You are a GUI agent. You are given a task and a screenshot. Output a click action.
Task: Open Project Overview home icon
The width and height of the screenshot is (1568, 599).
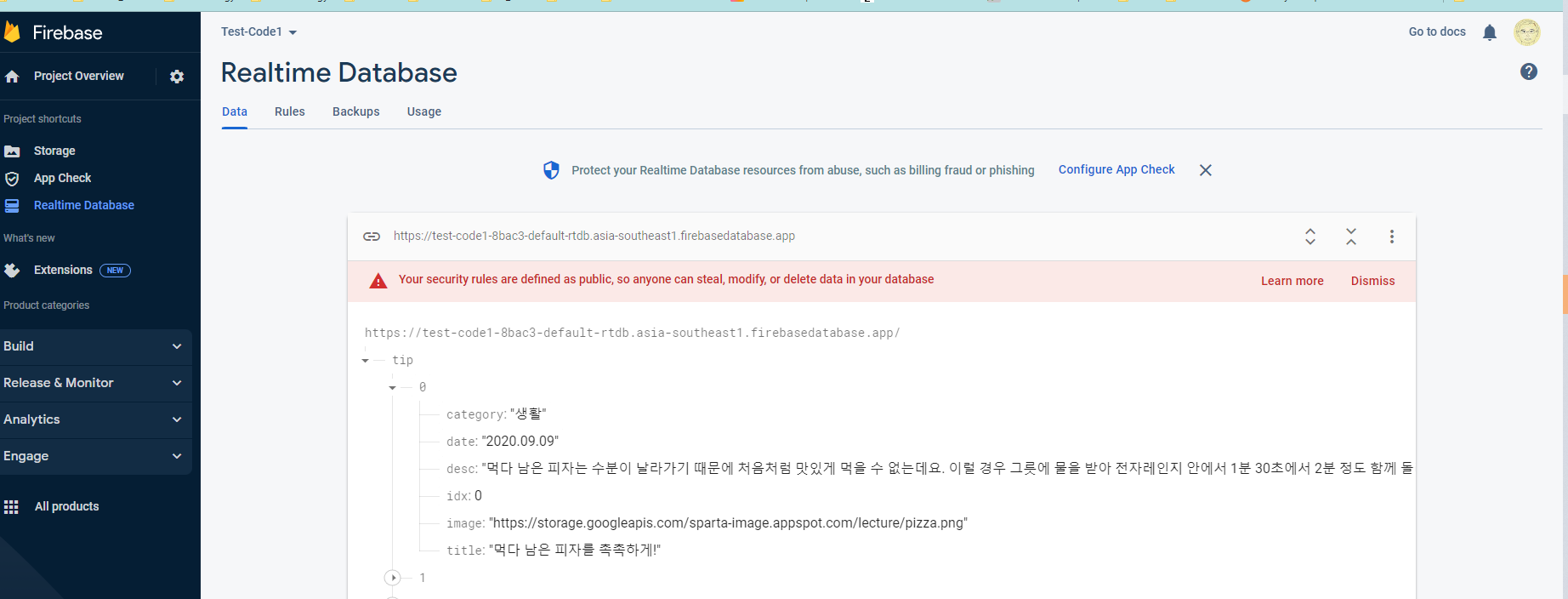click(12, 77)
